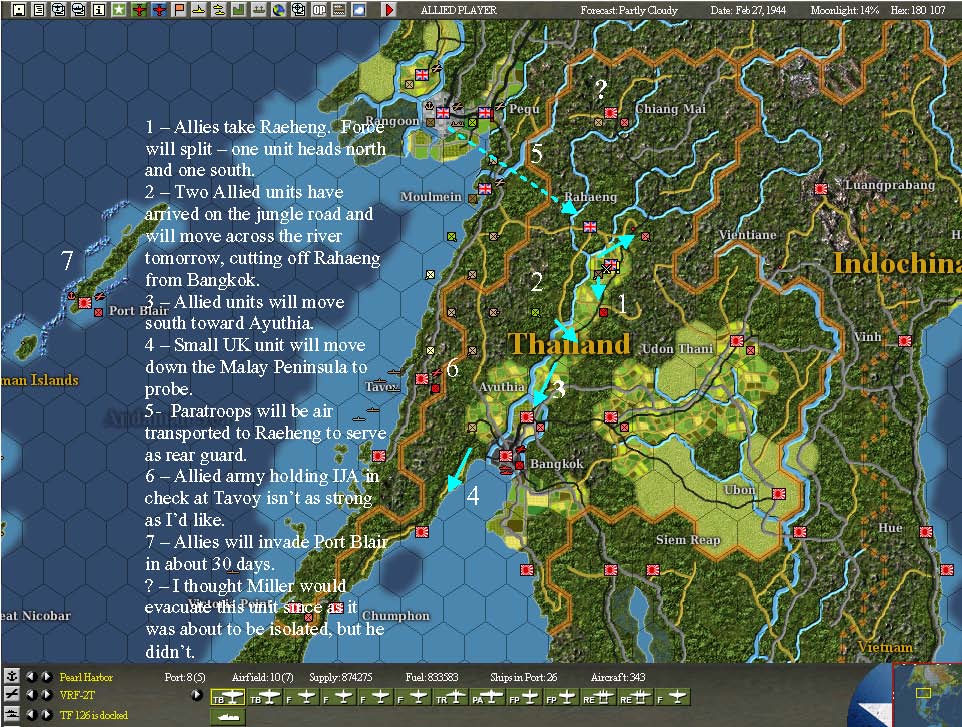Click the weather cloud toolbar icon

coord(358,9)
